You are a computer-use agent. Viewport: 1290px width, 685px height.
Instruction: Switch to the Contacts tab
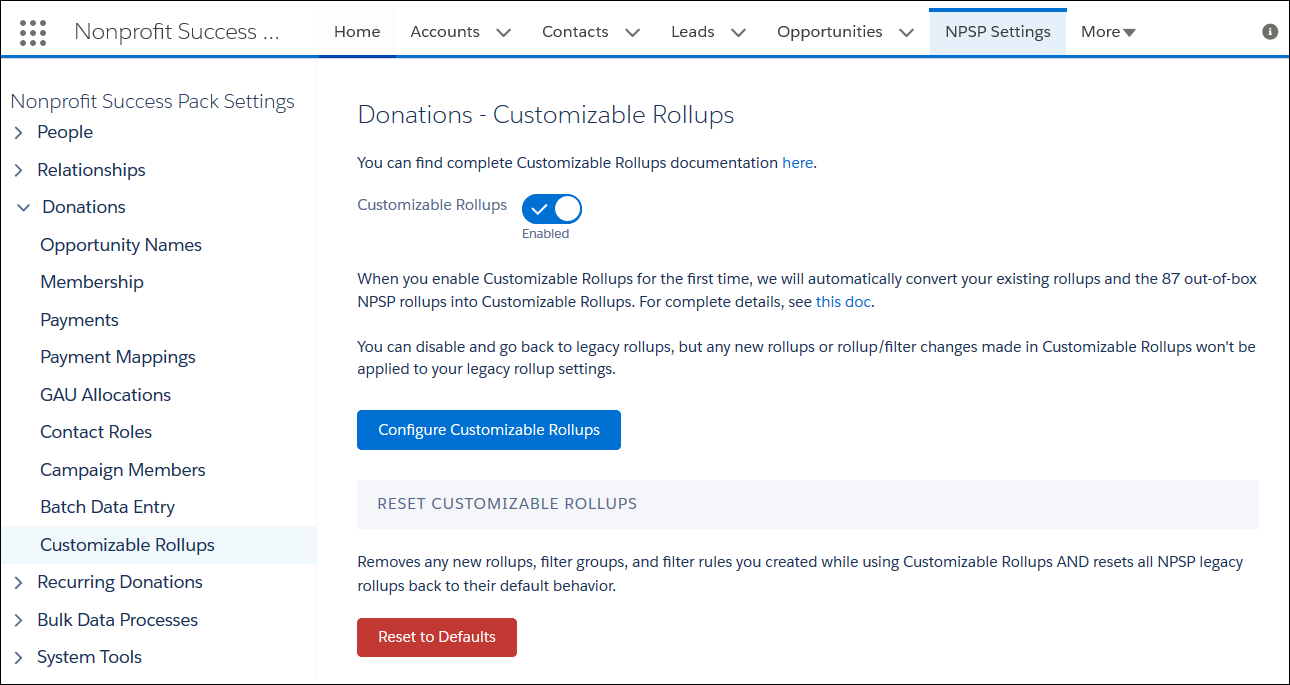[575, 32]
